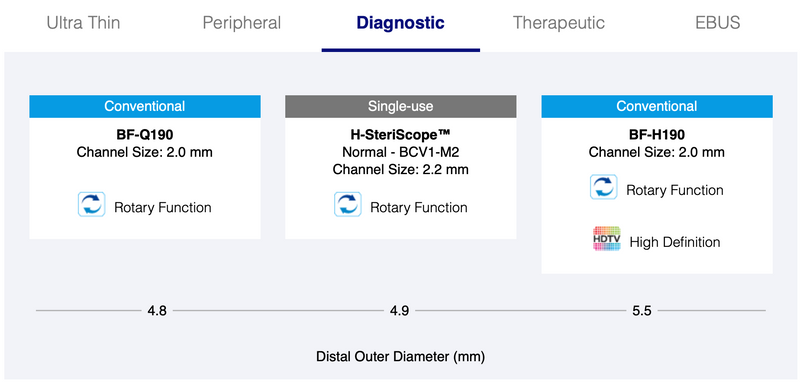Click 'Channel Size: 2.2 mm' text
The width and height of the screenshot is (800, 382).
point(401,169)
